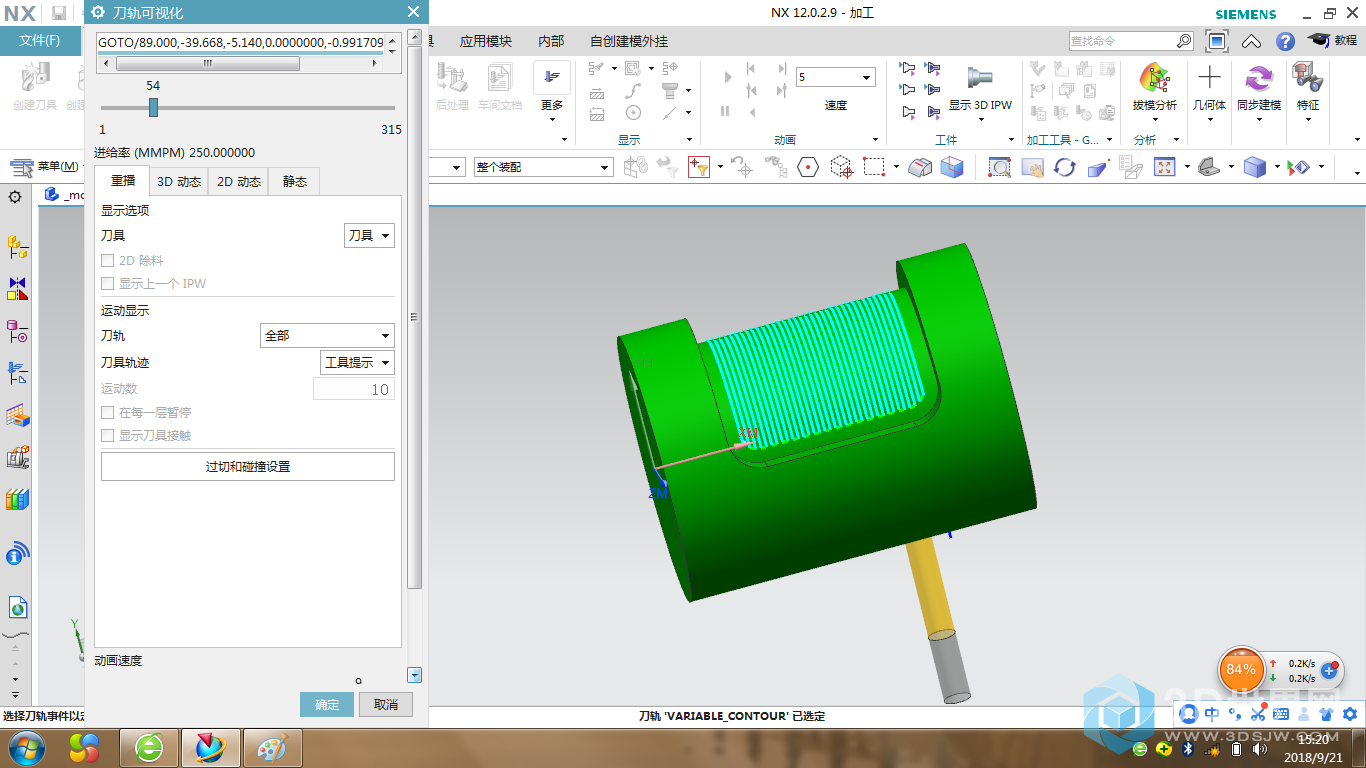Open the 文件(F) file menu
Screen dimensions: 1366x768
40,41
